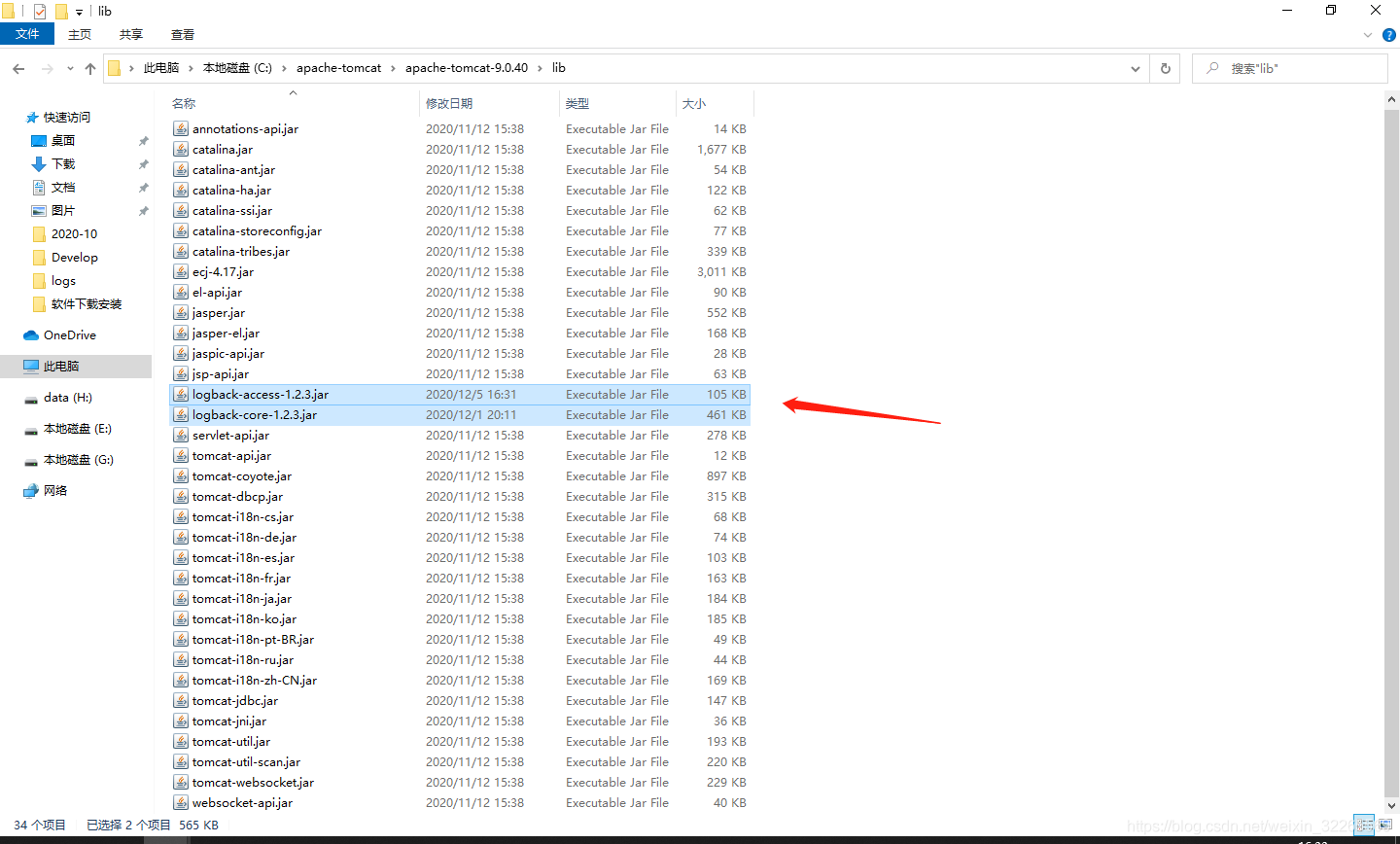Image resolution: width=1400 pixels, height=844 pixels.
Task: Switch to details view layout icon
Action: (x=1364, y=826)
